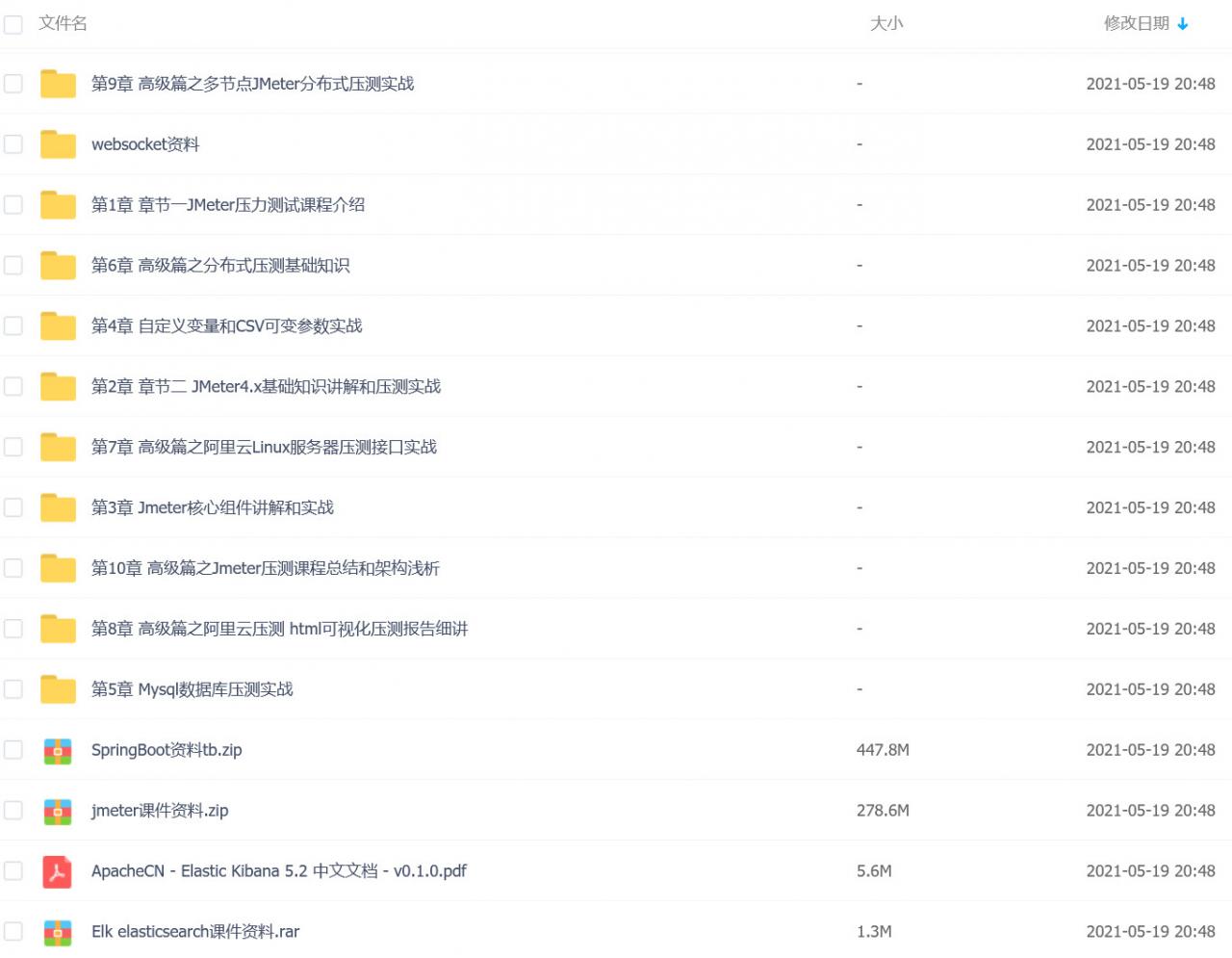
Task: Open folder 第4章 自定义变量和CSV可变参数实战
Action: click(x=227, y=326)
